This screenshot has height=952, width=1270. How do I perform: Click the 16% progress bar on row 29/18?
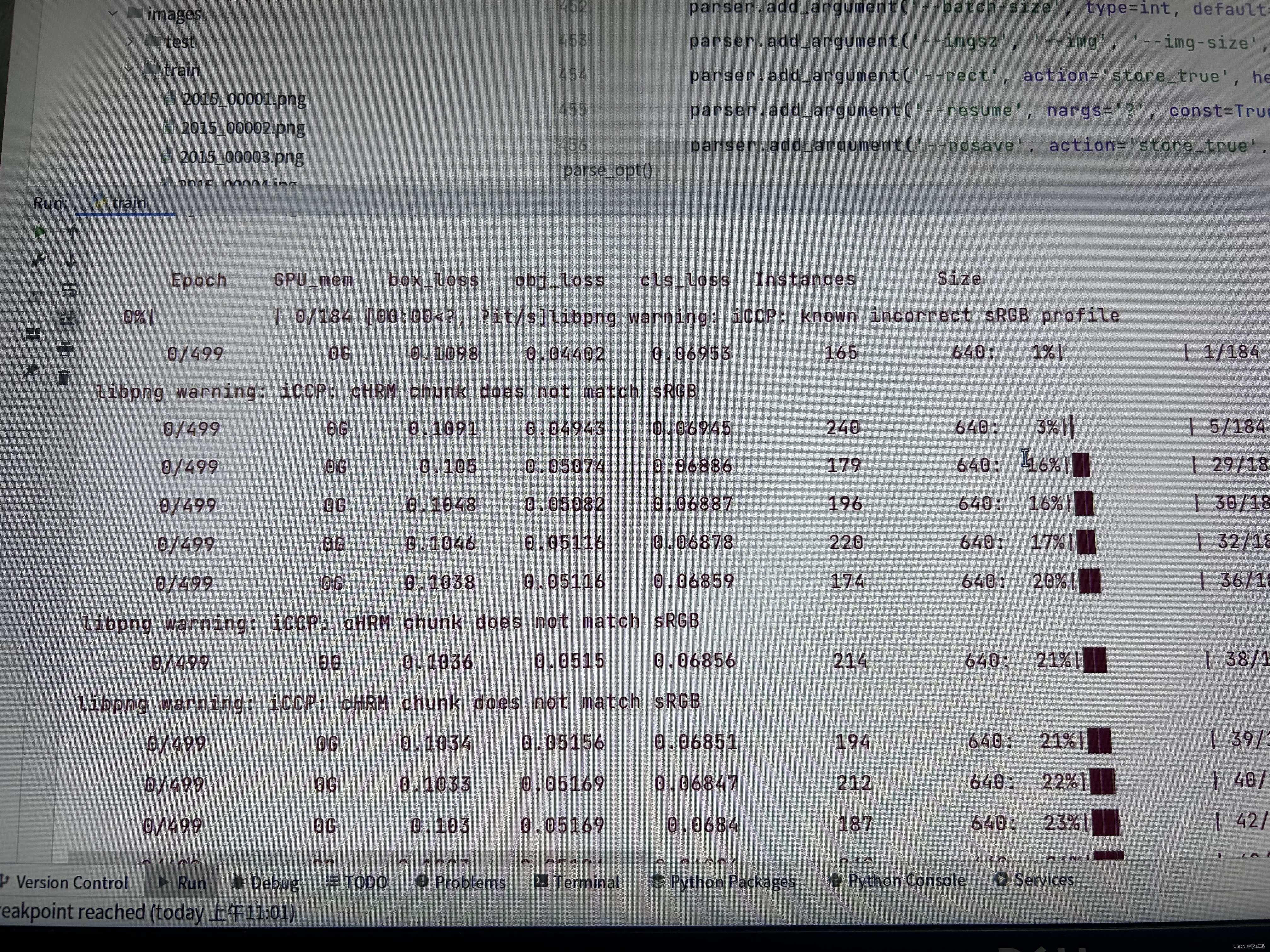1081,465
